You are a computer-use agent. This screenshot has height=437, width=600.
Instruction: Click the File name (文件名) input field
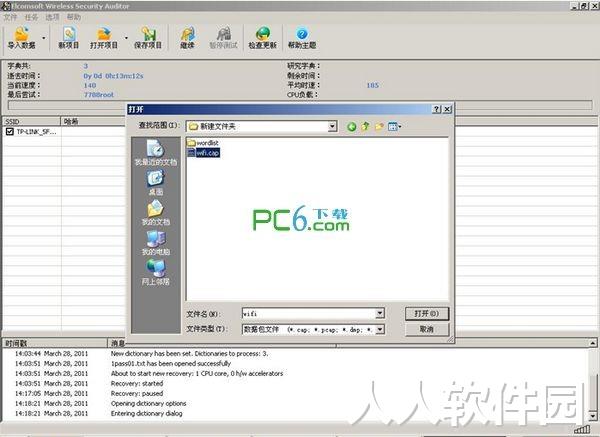pyautogui.click(x=309, y=314)
